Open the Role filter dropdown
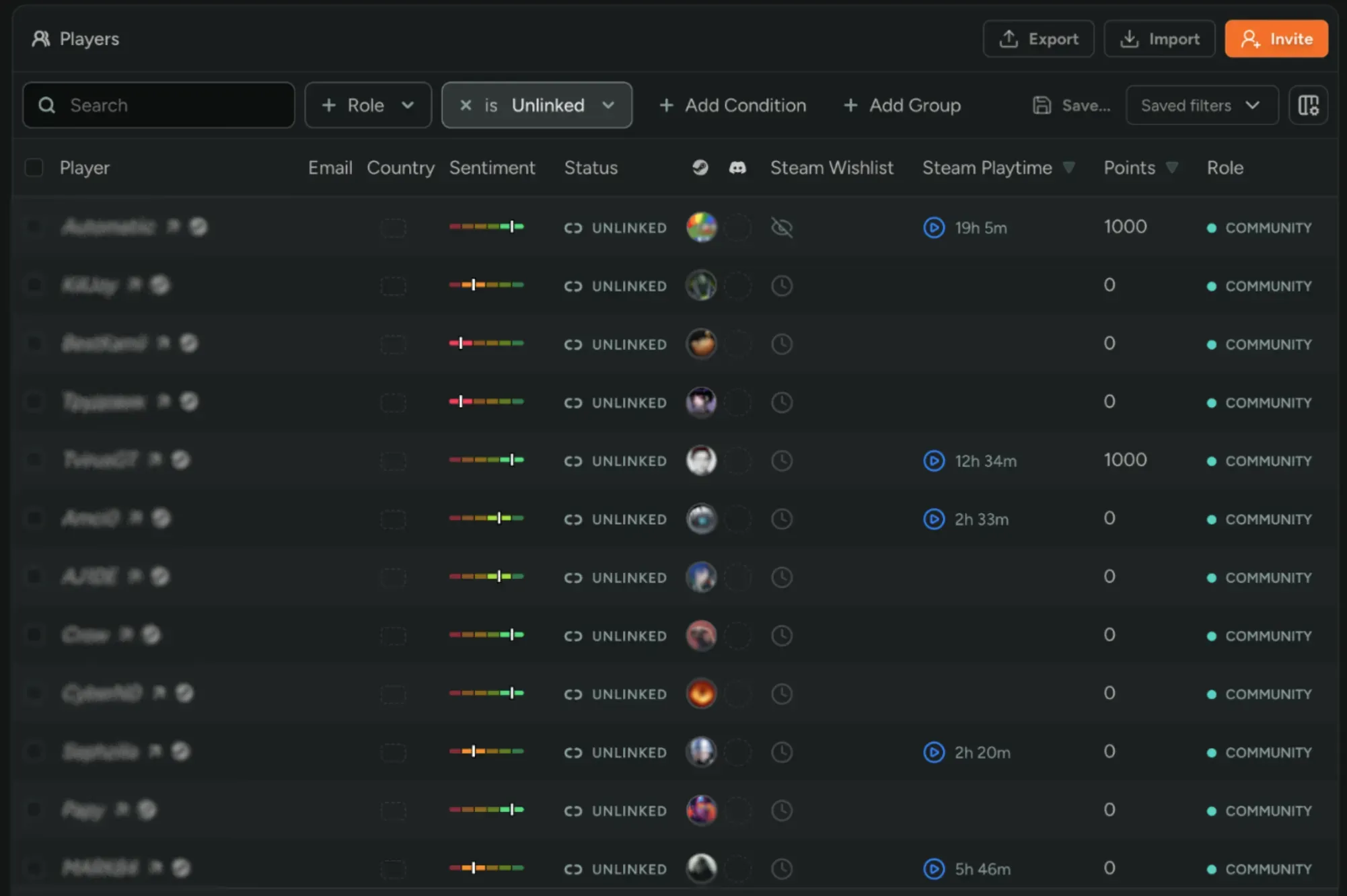 (368, 105)
